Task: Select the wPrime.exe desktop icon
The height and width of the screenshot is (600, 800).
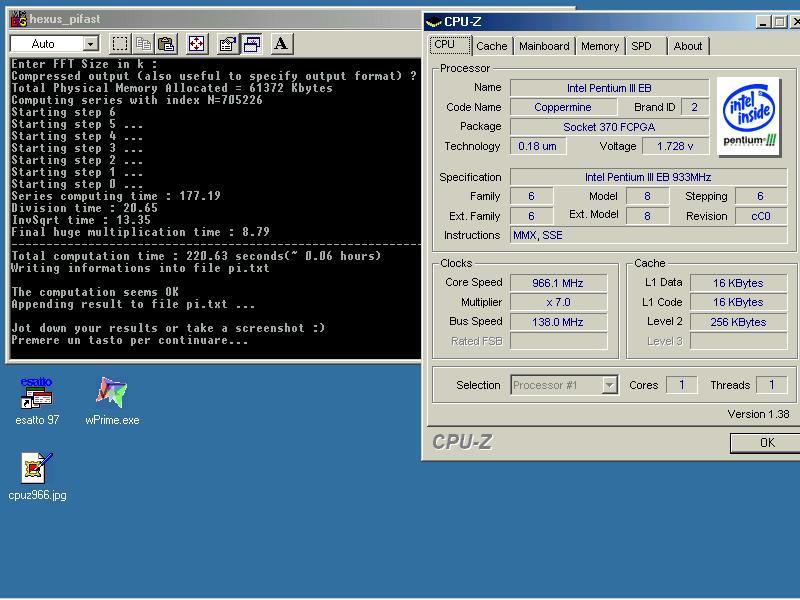Action: coord(112,401)
